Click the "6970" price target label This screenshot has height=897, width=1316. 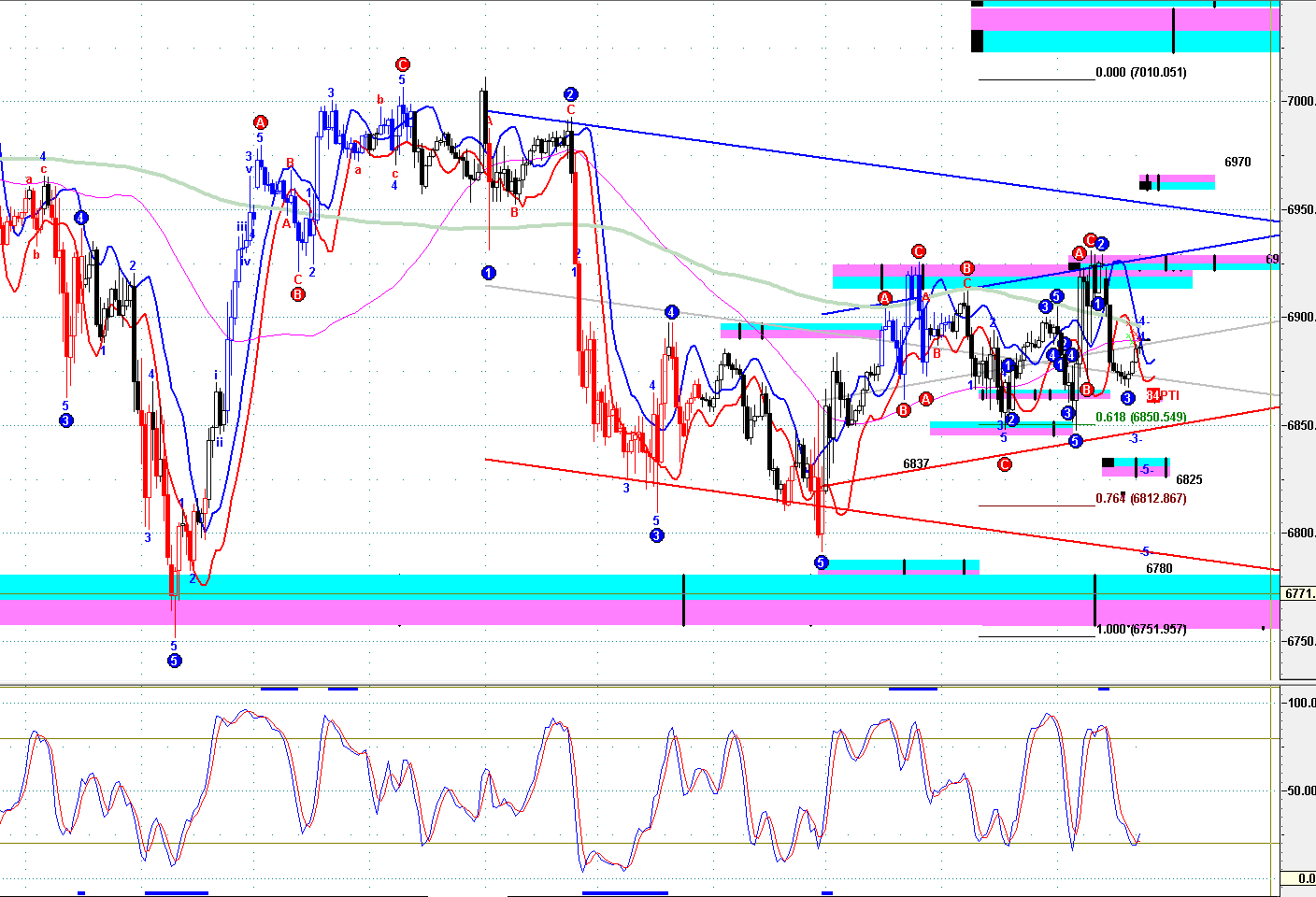coord(1237,162)
